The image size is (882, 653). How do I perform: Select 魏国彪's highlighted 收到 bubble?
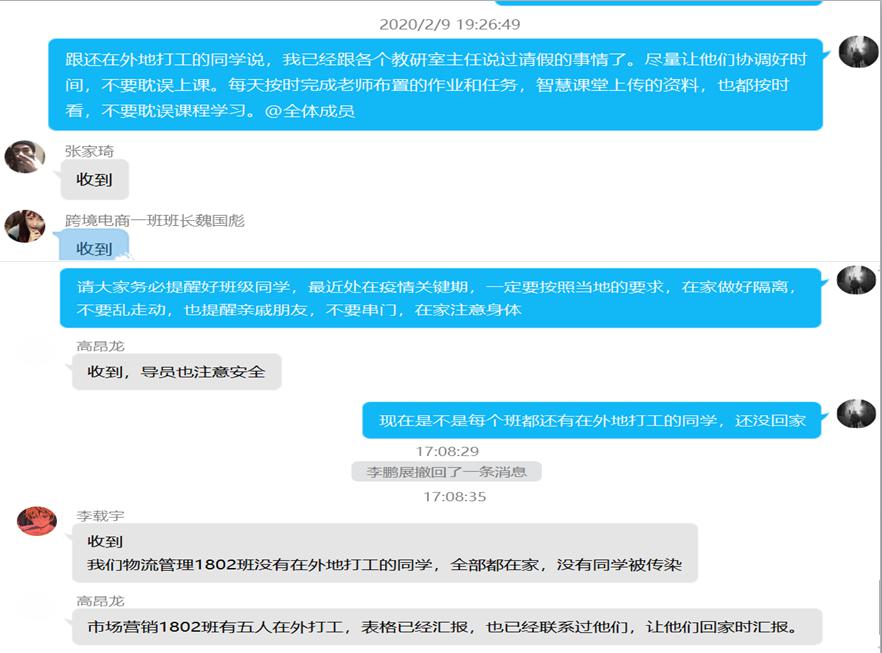click(x=94, y=246)
